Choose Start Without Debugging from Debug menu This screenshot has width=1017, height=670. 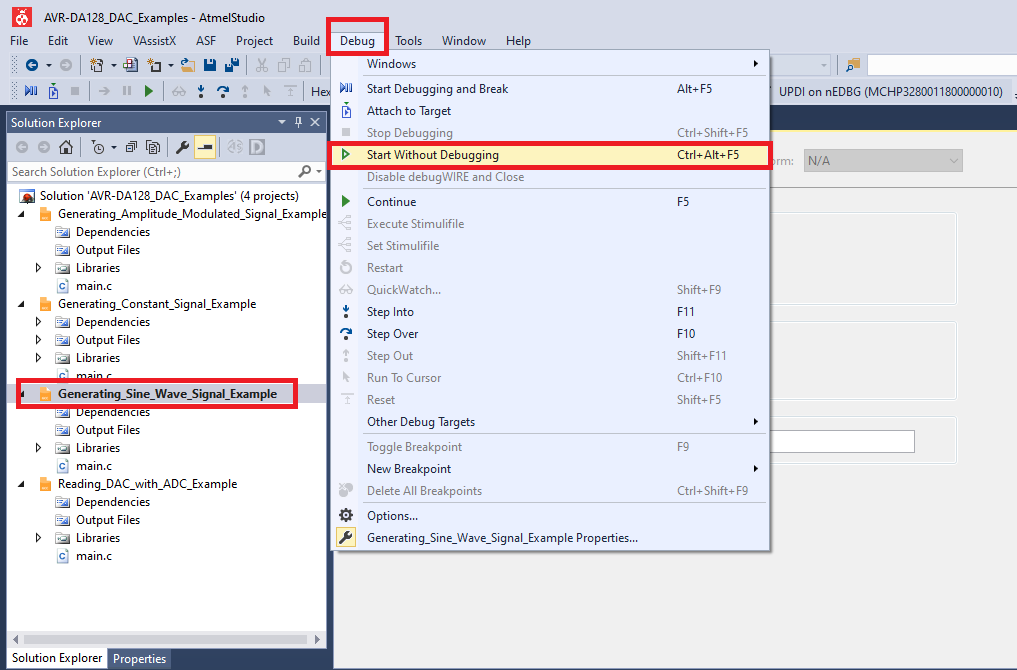(550, 155)
